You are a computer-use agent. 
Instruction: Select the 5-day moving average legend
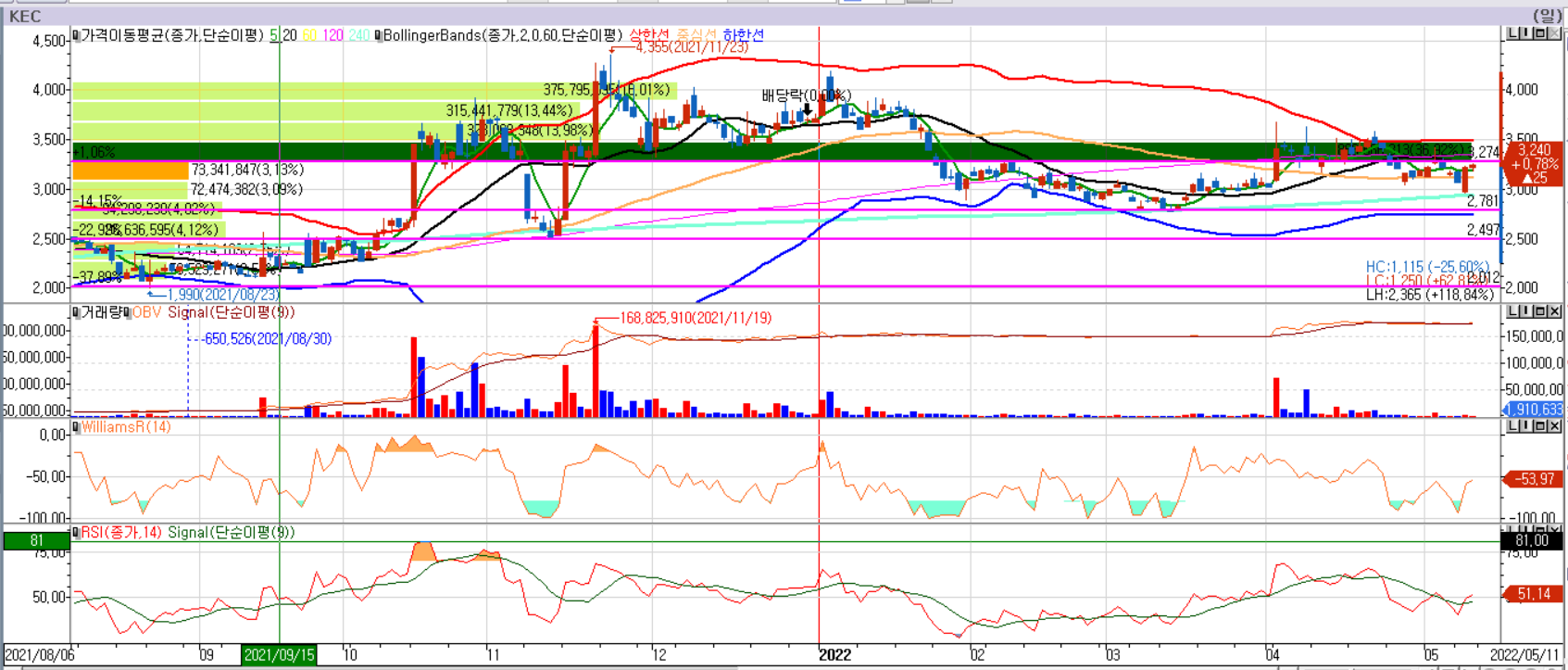[274, 35]
